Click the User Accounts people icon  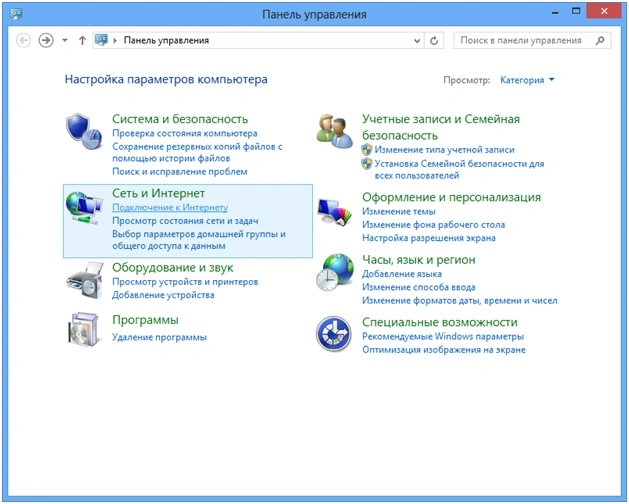[x=334, y=131]
